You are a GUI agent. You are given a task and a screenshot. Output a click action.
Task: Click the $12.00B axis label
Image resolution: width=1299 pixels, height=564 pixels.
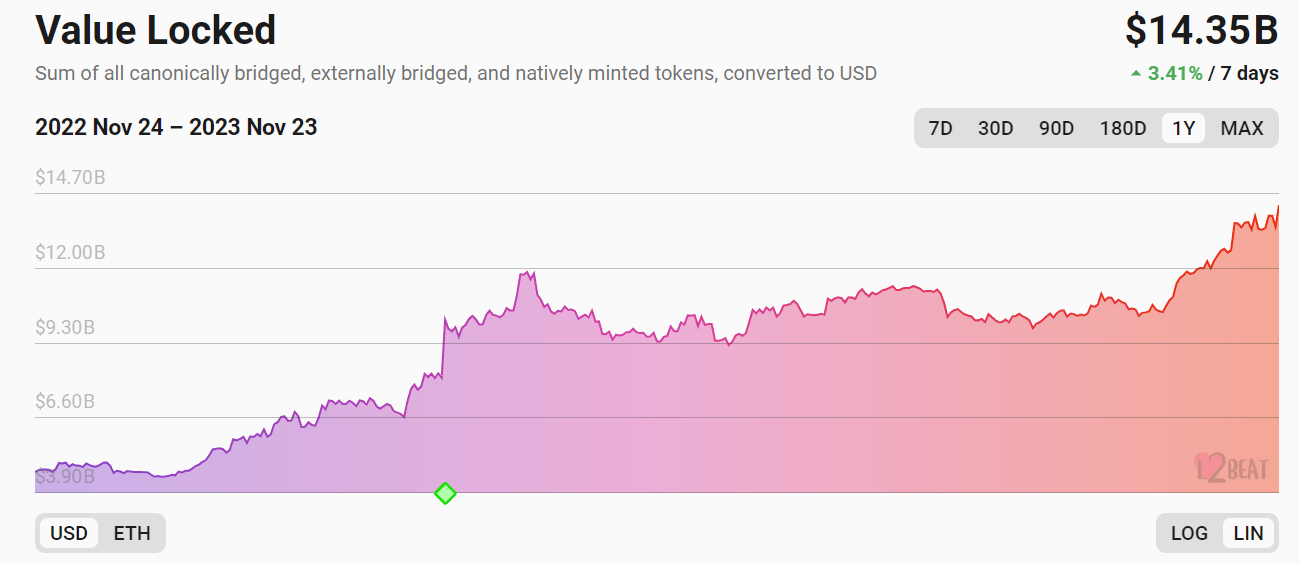pyautogui.click(x=70, y=253)
